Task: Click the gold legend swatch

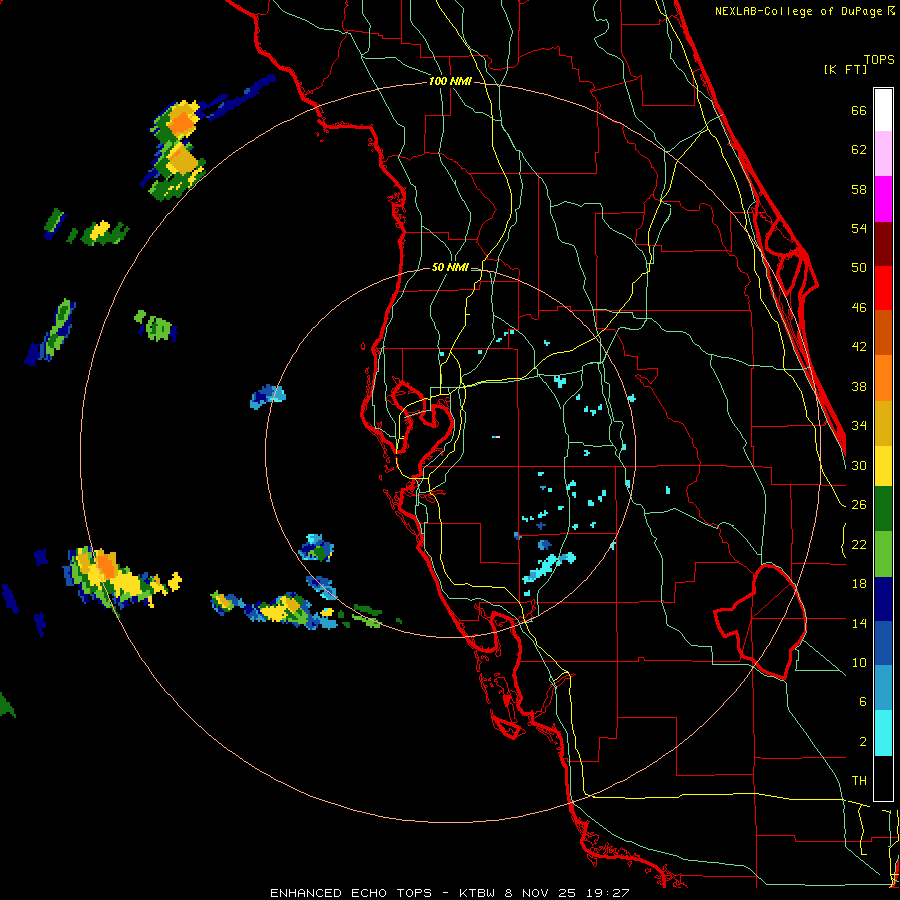Action: (883, 423)
